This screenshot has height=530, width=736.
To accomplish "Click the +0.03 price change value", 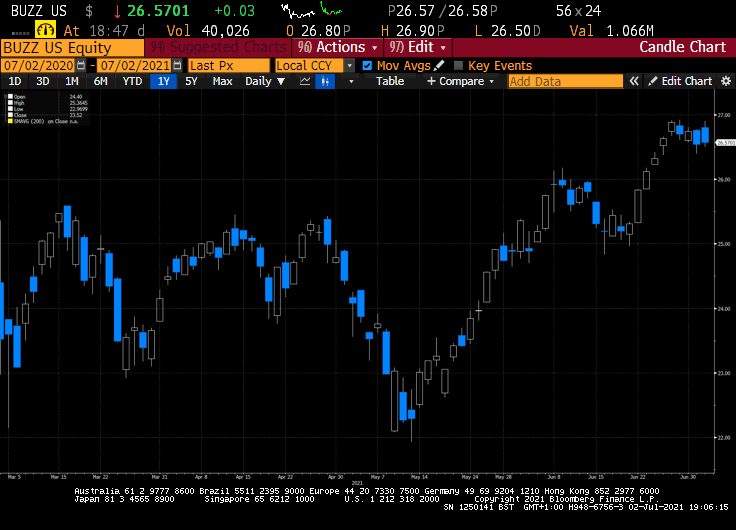I will click(234, 11).
